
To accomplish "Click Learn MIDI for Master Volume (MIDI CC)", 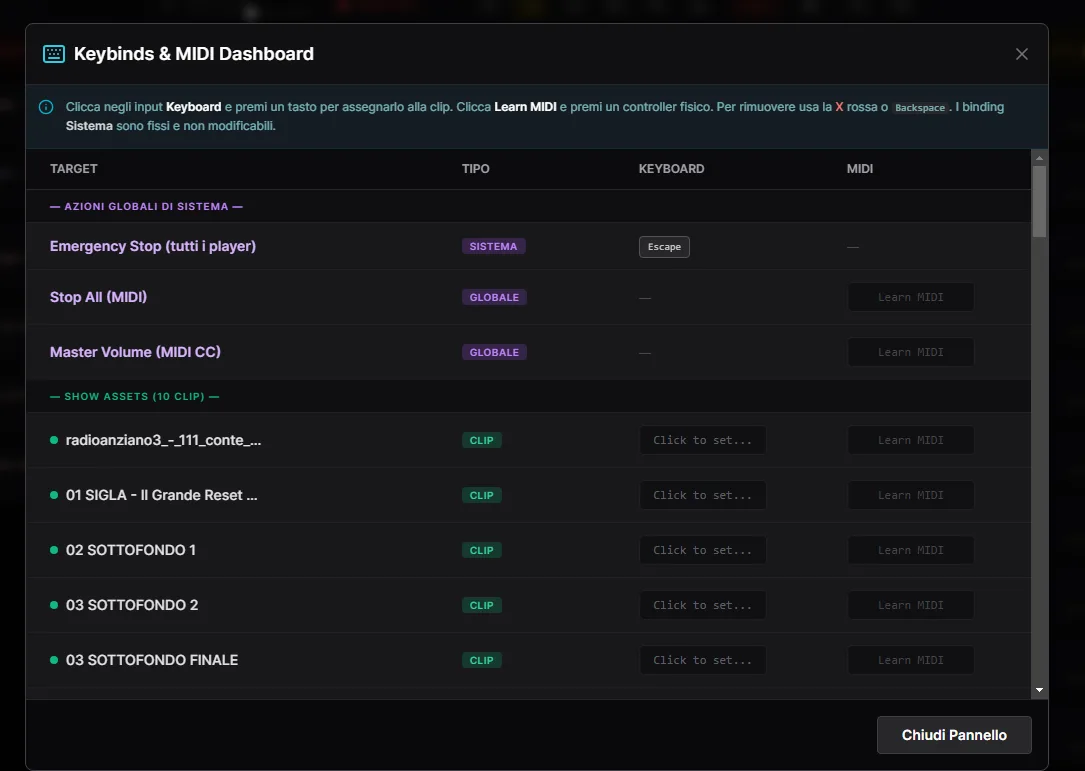I will 911,352.
